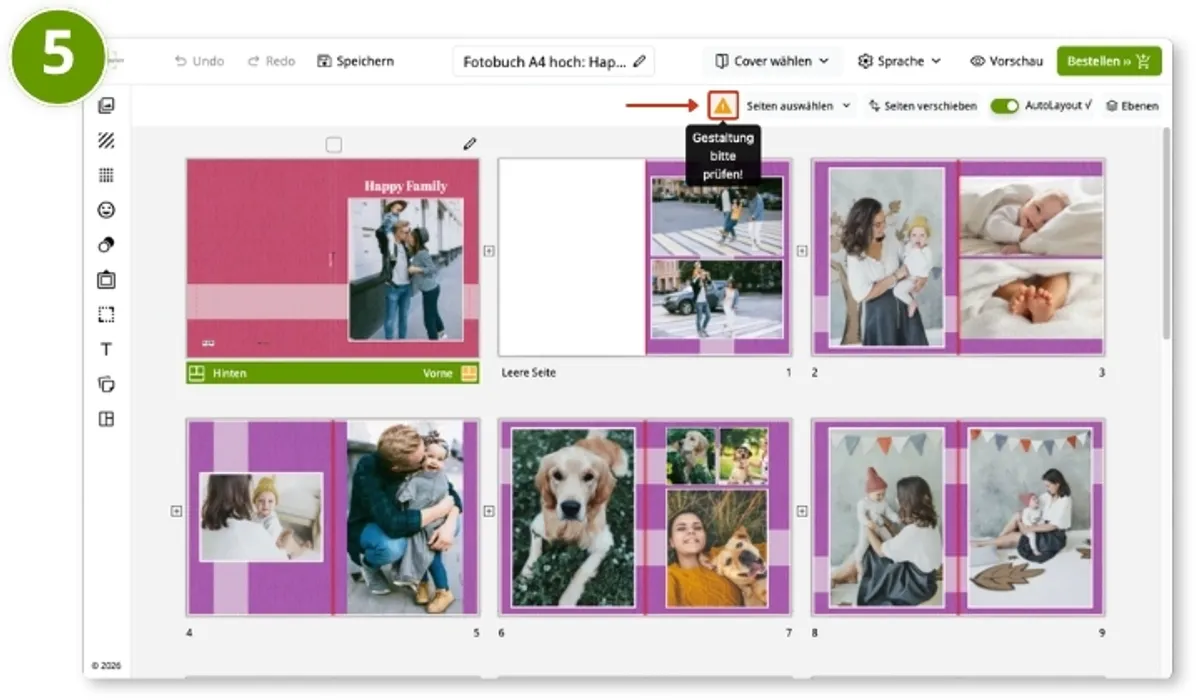
Task: Select the mother-with-baby photo on page 2
Action: tap(886, 257)
